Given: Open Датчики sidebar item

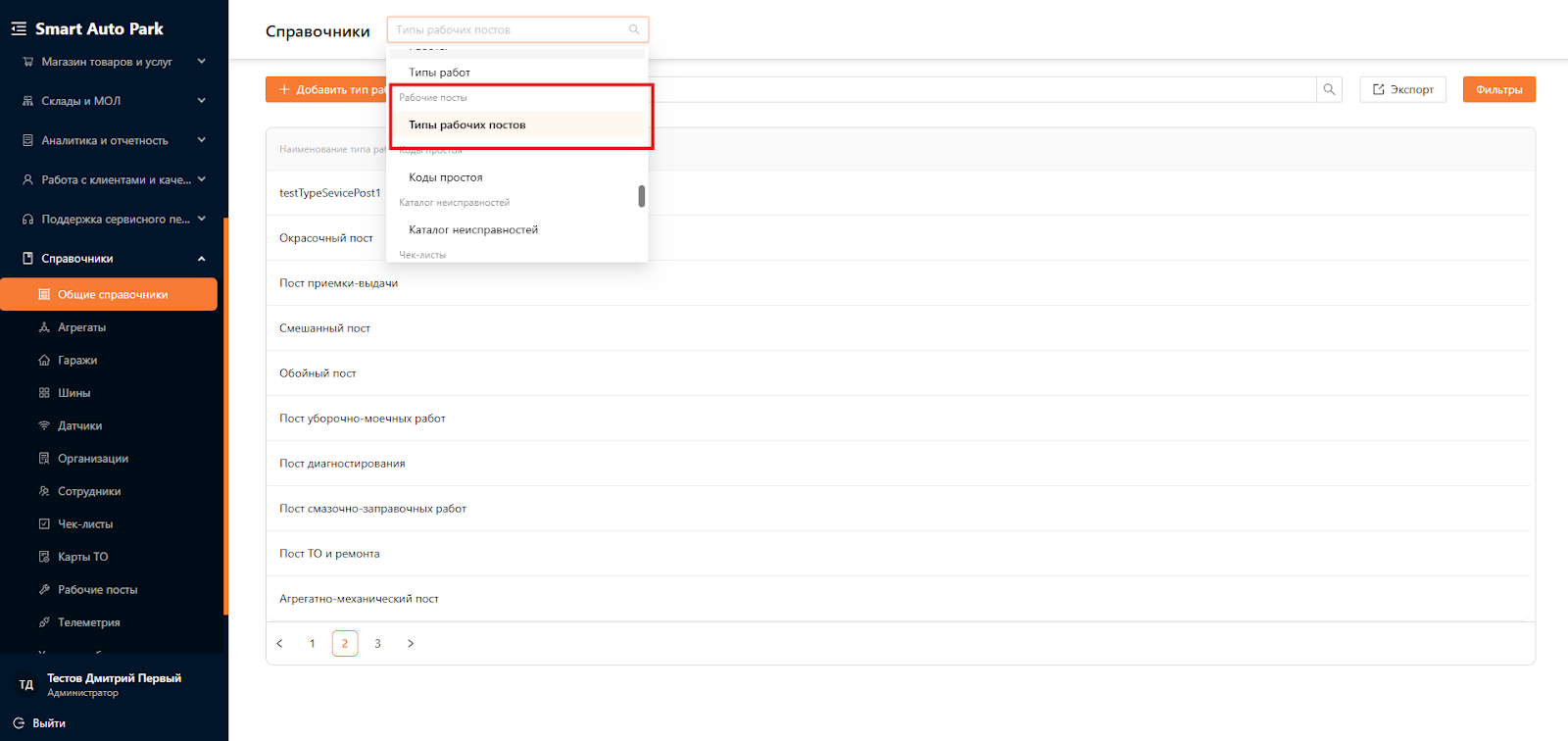Looking at the screenshot, I should click(x=79, y=426).
